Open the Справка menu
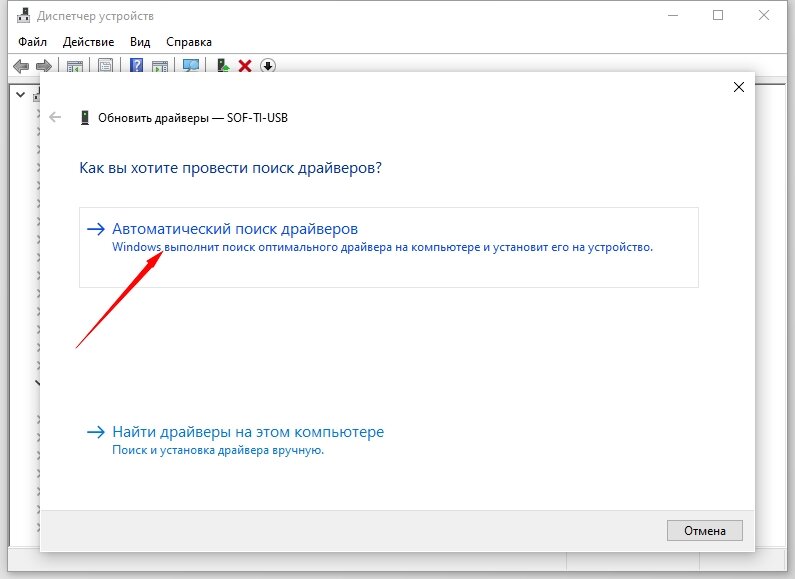The image size is (795, 579). tap(189, 42)
